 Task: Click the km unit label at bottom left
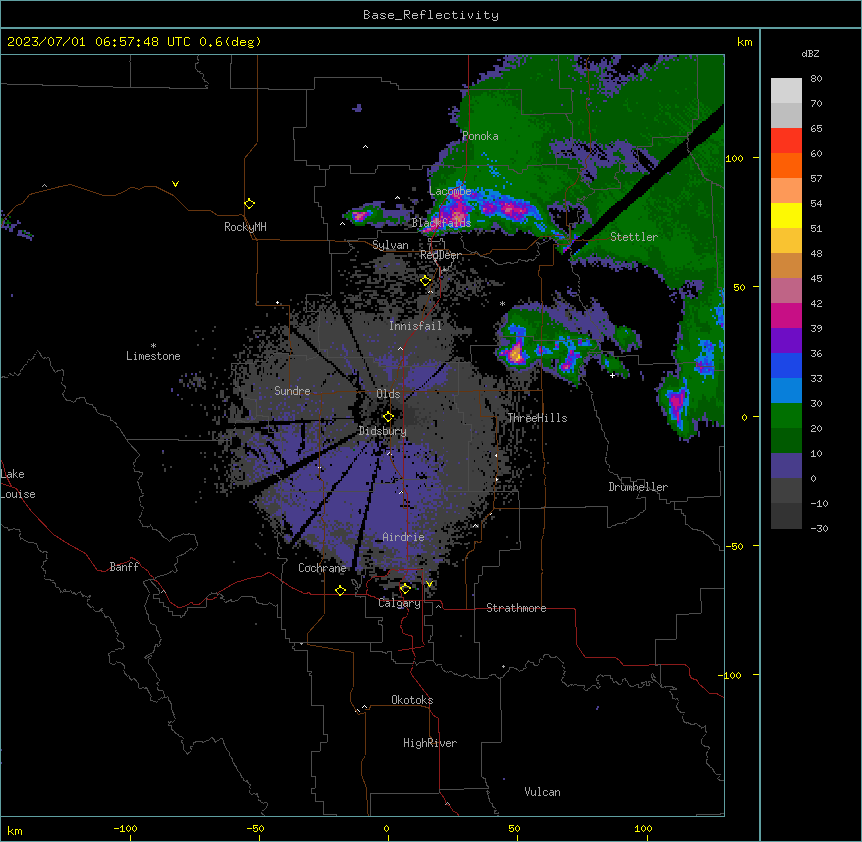click(x=15, y=830)
